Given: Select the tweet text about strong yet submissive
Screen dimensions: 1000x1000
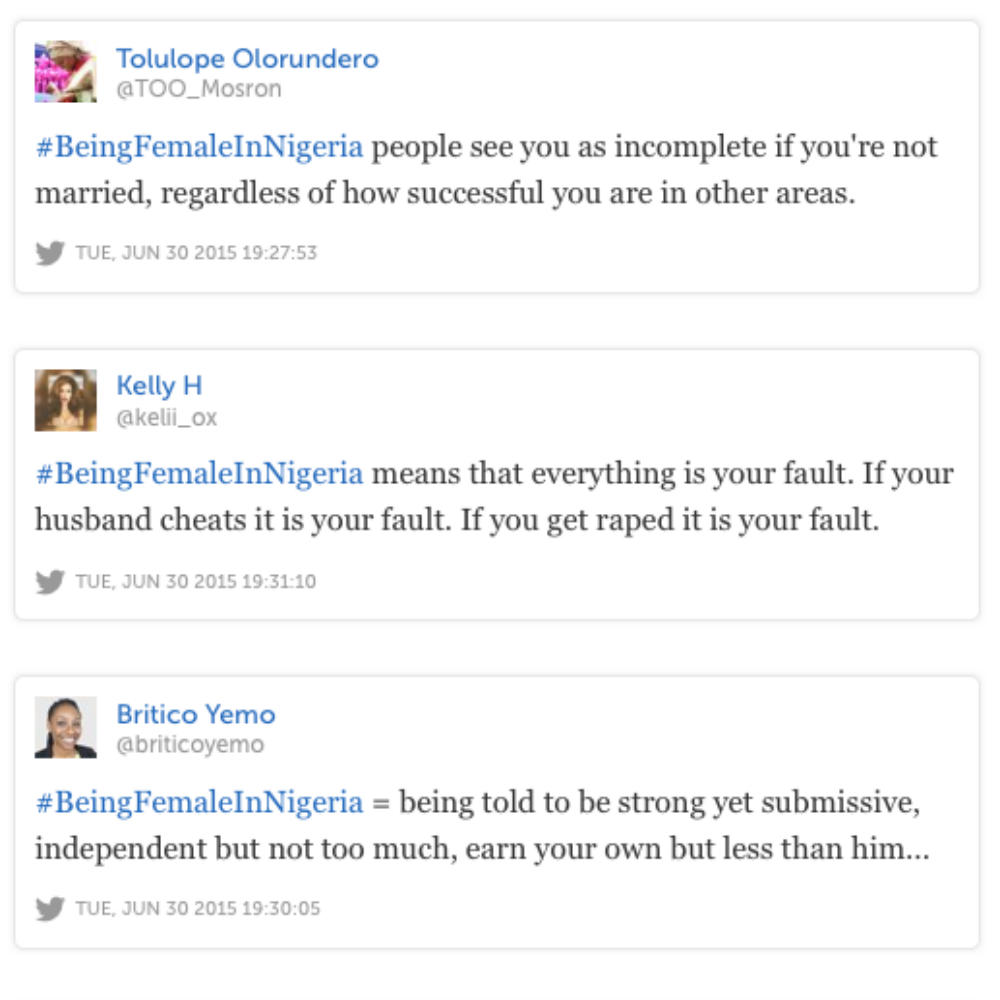Looking at the screenshot, I should click(483, 825).
